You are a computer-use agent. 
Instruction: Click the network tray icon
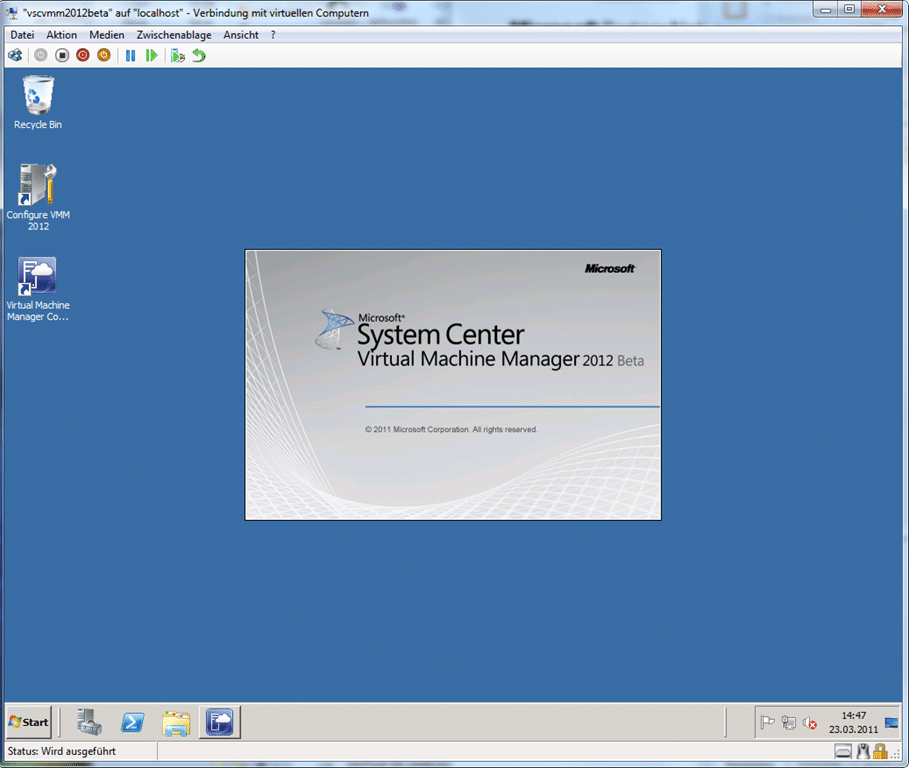coord(788,722)
